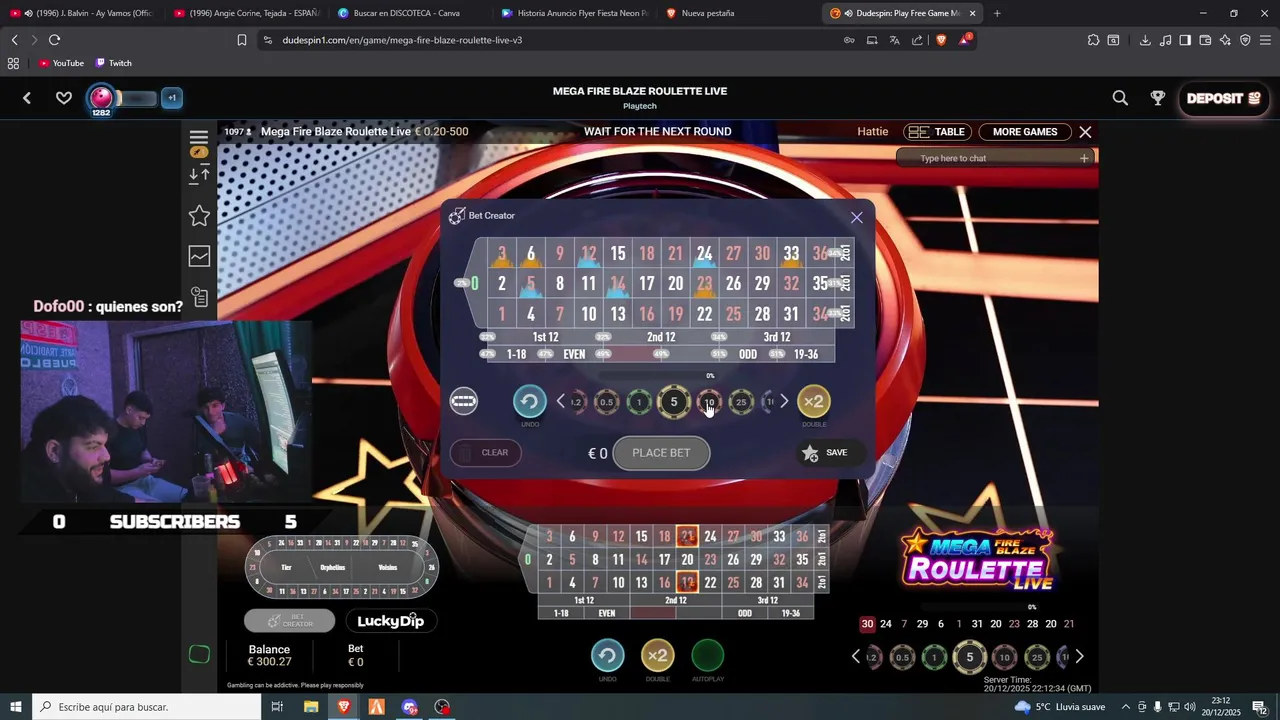Open MORE GAMES
This screenshot has height=720, width=1280.
(x=1025, y=132)
